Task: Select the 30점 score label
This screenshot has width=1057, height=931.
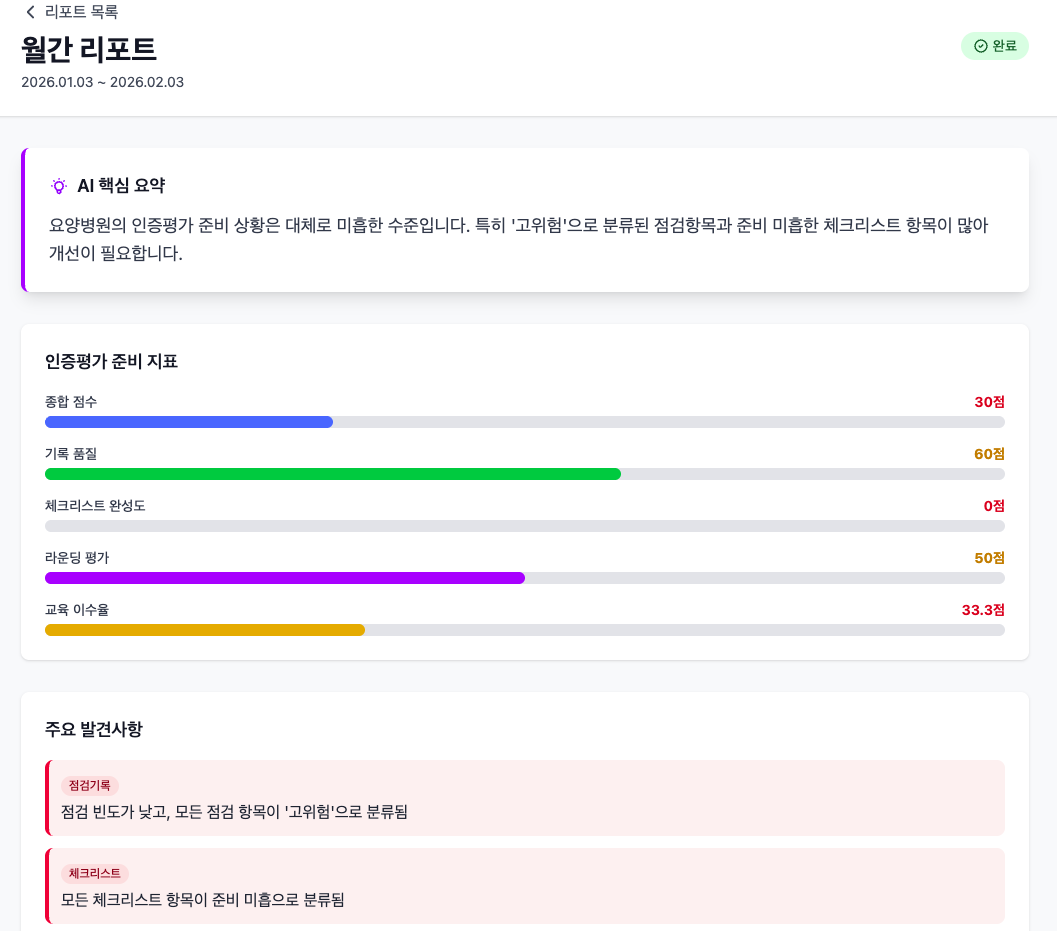Action: coord(989,401)
